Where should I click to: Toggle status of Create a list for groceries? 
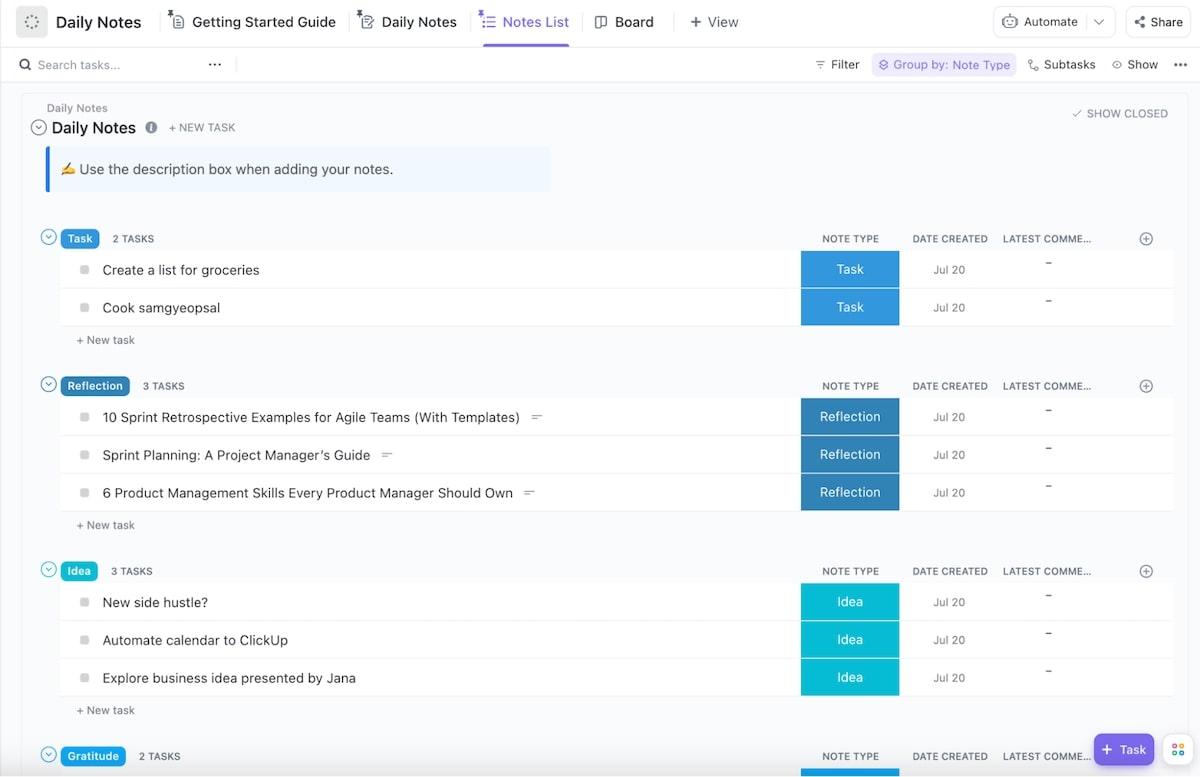pyautogui.click(x=85, y=270)
